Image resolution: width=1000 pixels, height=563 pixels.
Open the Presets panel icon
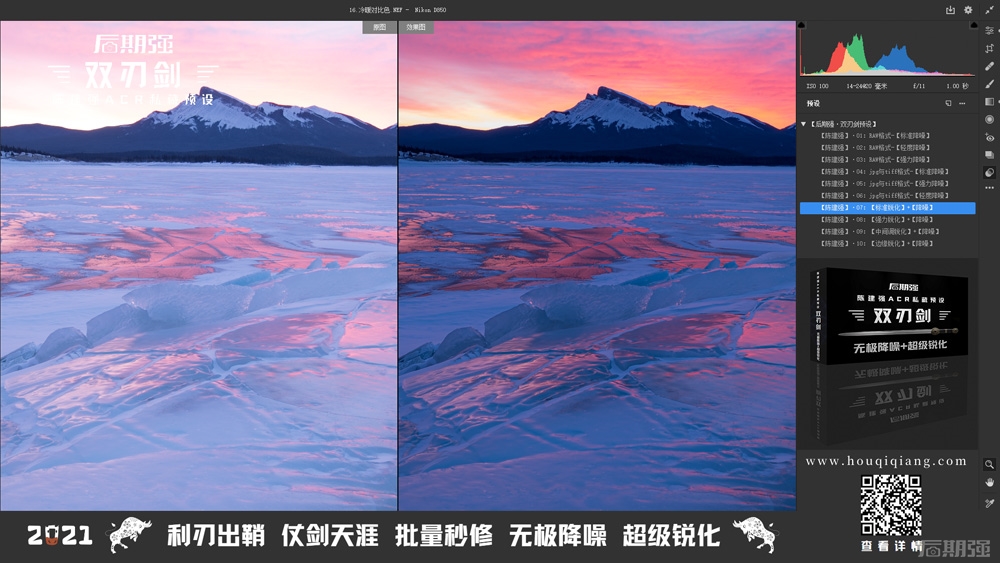pyautogui.click(x=989, y=172)
